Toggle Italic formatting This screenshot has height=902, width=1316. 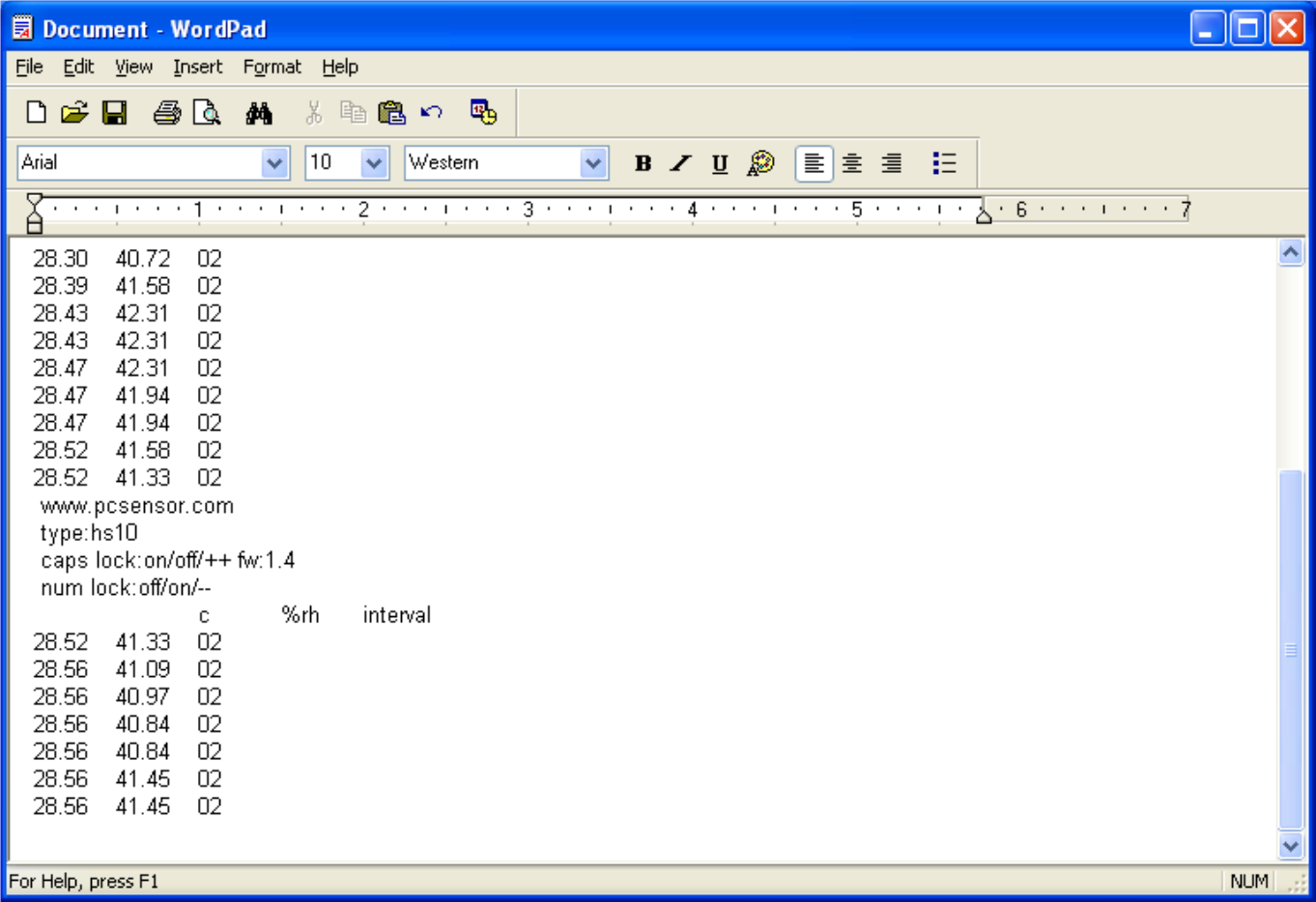(680, 163)
